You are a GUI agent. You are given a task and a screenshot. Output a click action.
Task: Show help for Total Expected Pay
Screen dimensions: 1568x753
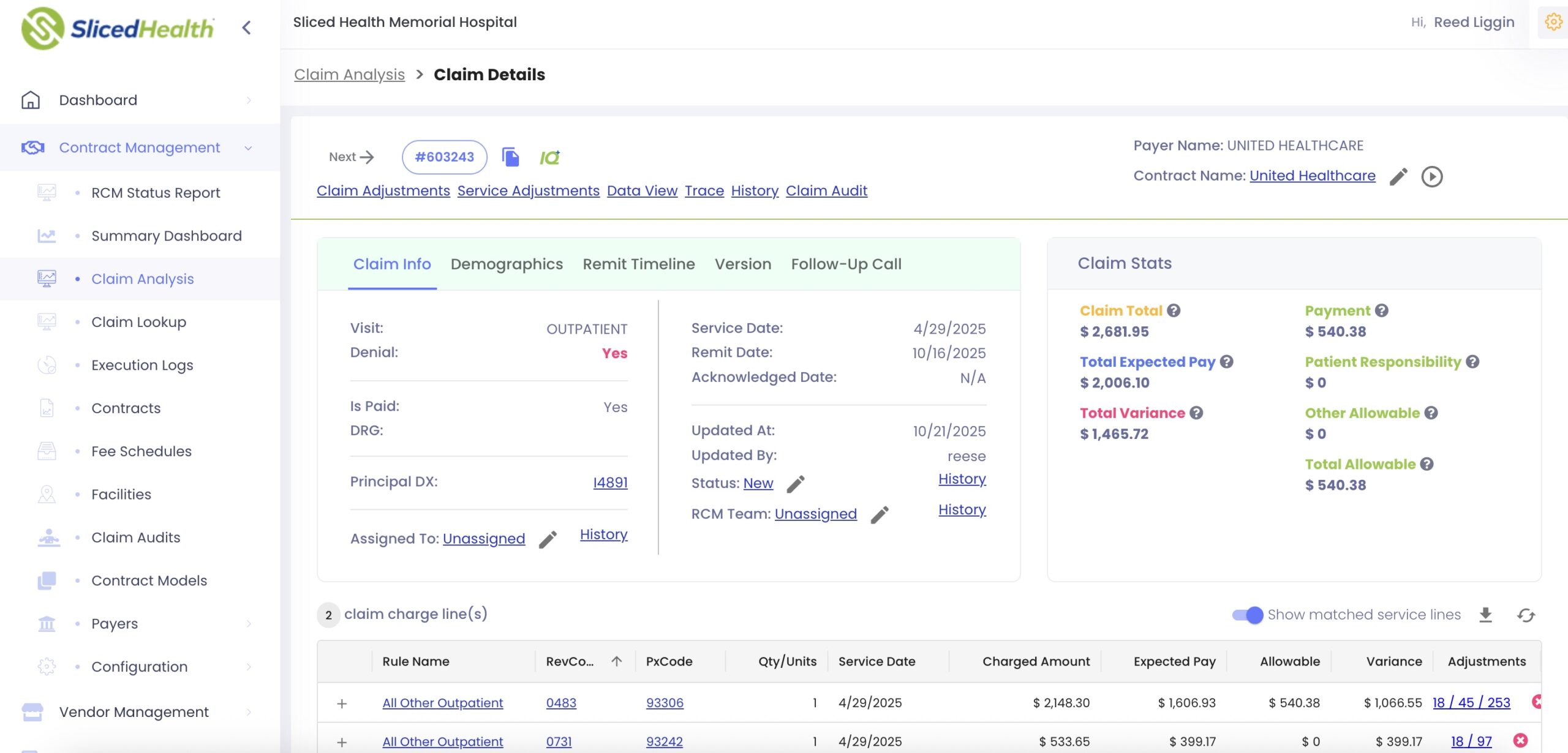[x=1226, y=361]
